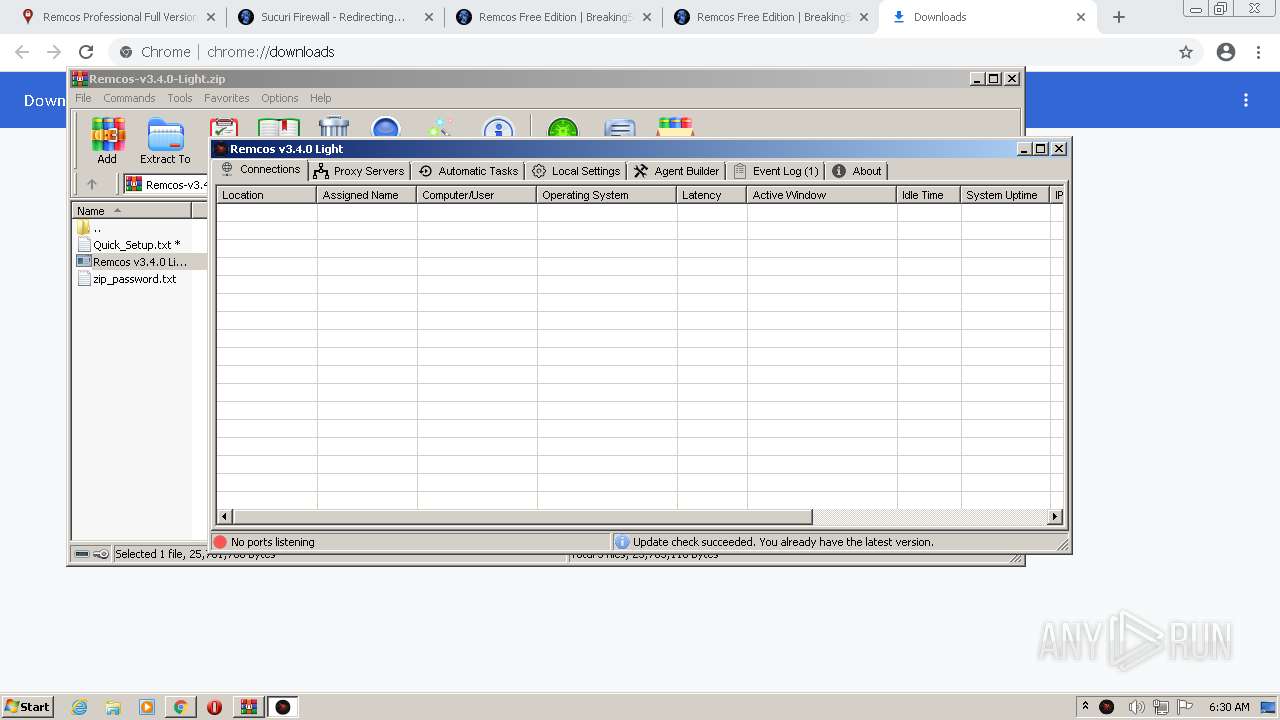This screenshot has height=720, width=1280.
Task: Go to the Local Settings tab
Action: pos(576,171)
